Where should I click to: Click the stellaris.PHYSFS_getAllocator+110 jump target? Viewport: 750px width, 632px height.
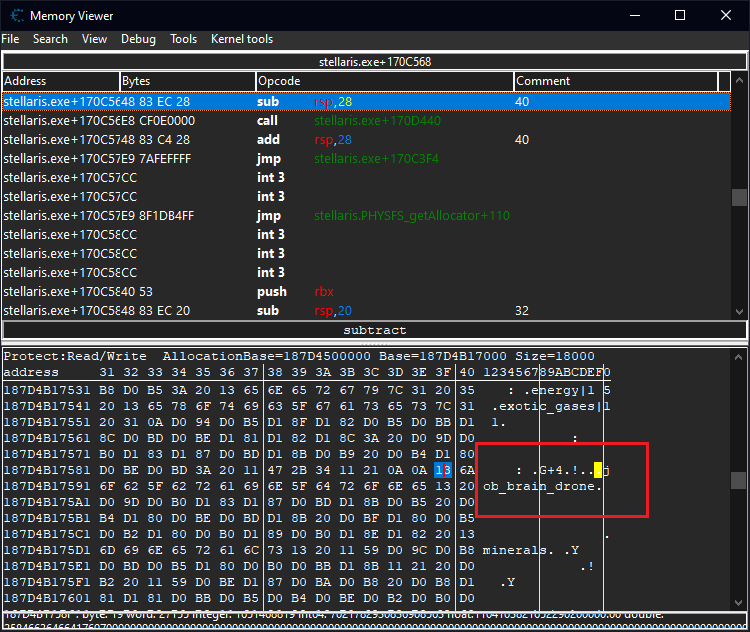(x=412, y=216)
